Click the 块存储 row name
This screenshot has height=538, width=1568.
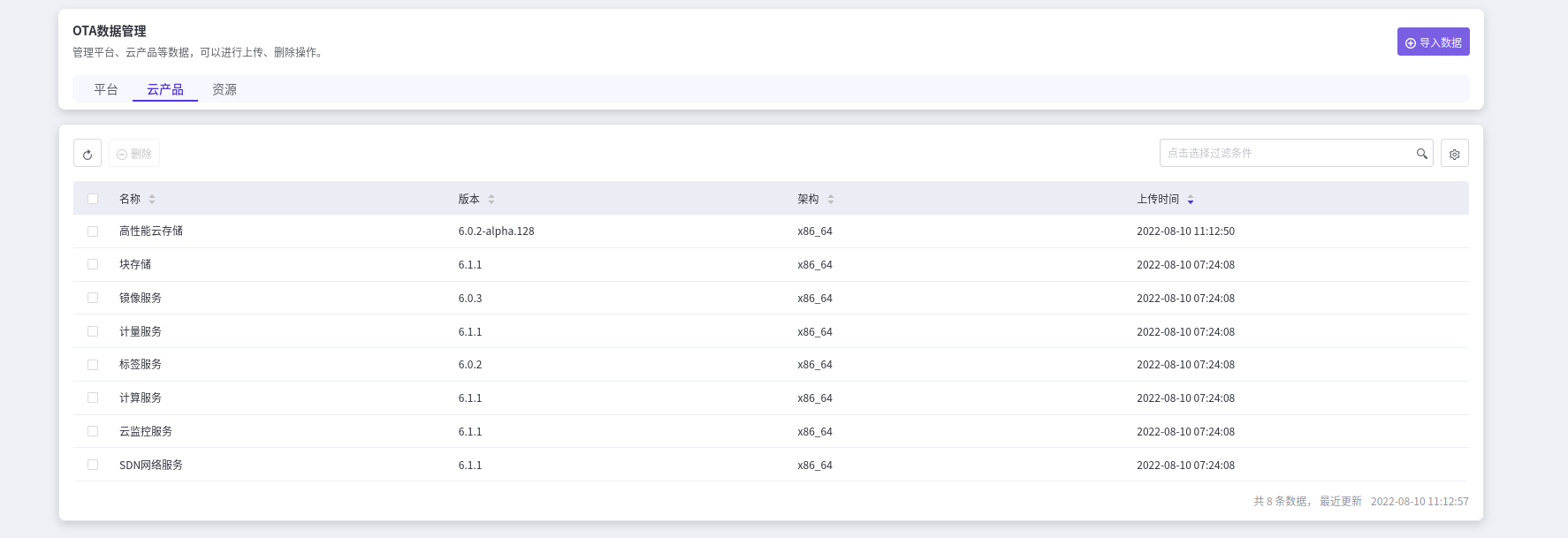point(135,265)
